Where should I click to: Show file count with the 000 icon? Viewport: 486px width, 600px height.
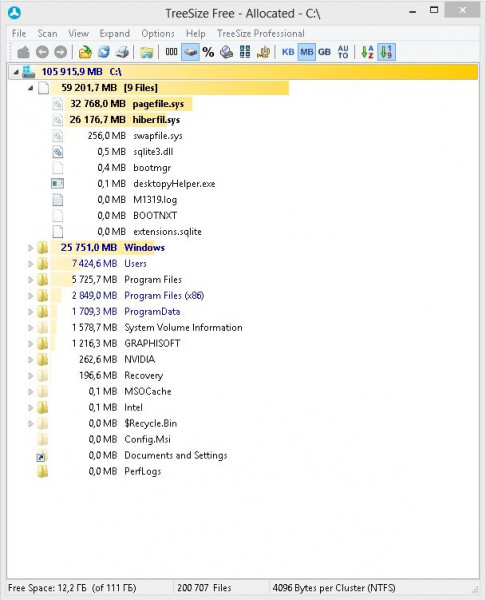(x=171, y=52)
